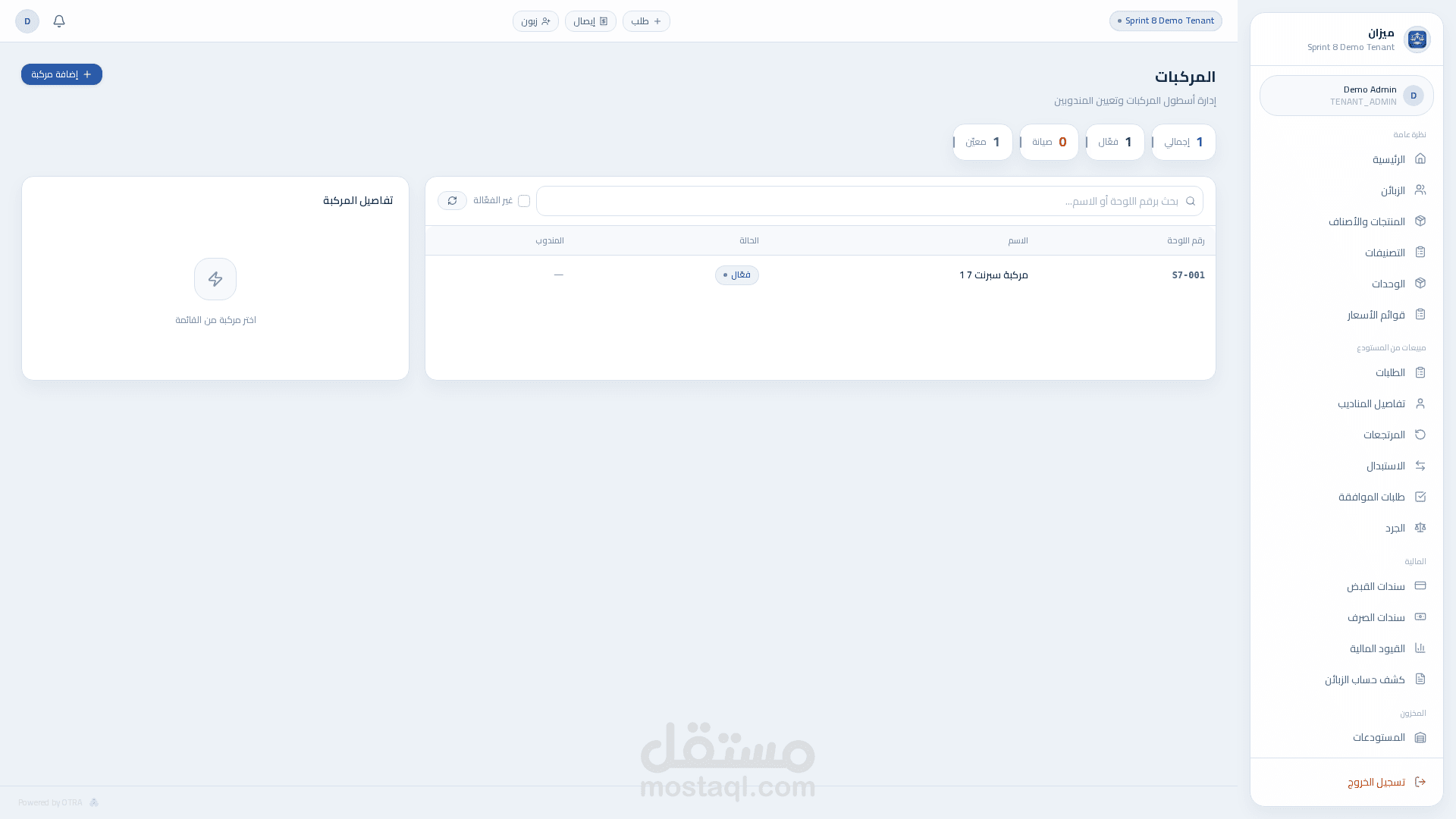Click the warehouse icon for المستودعات
This screenshot has width=1456, height=819.
(x=1420, y=737)
